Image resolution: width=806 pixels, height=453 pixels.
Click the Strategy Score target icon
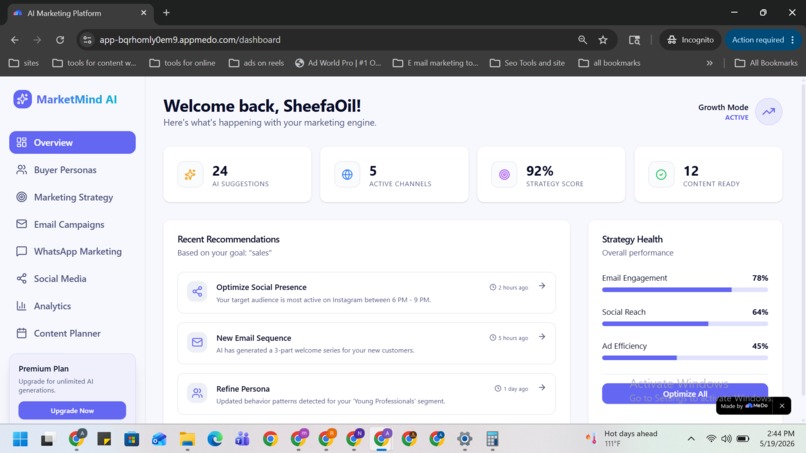(504, 174)
